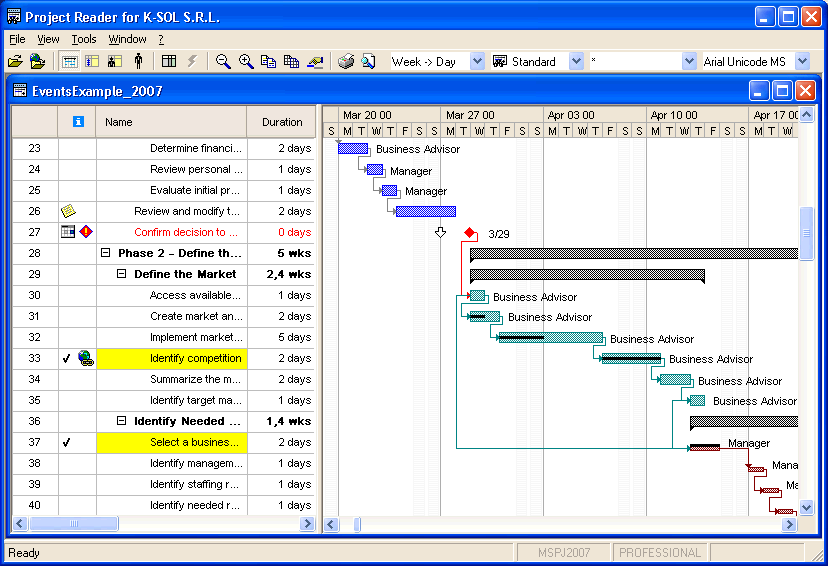Click the Zoom In magnifier icon
The image size is (828, 566).
(246, 62)
